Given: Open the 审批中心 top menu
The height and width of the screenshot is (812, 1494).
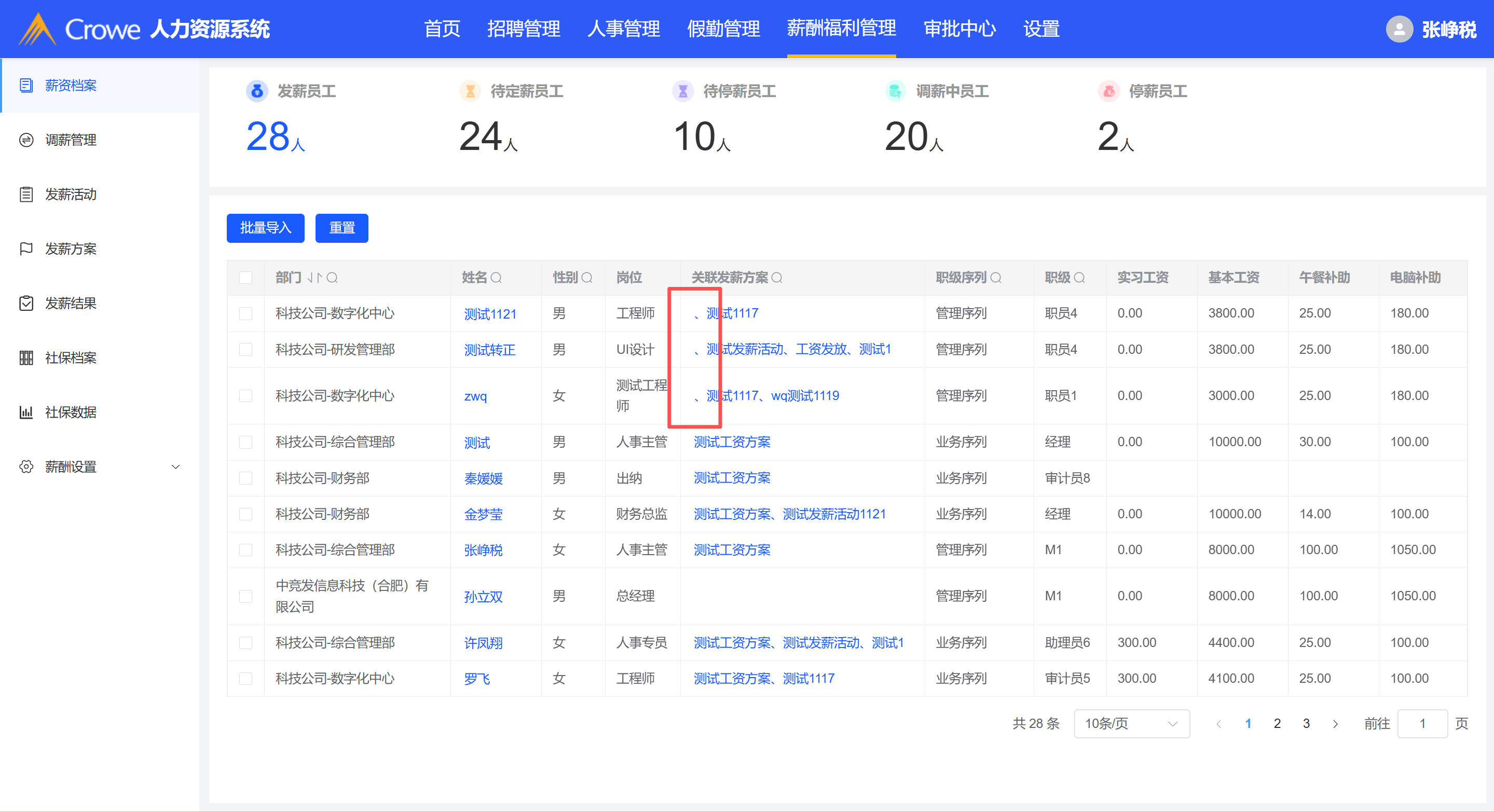Looking at the screenshot, I should tap(960, 29).
